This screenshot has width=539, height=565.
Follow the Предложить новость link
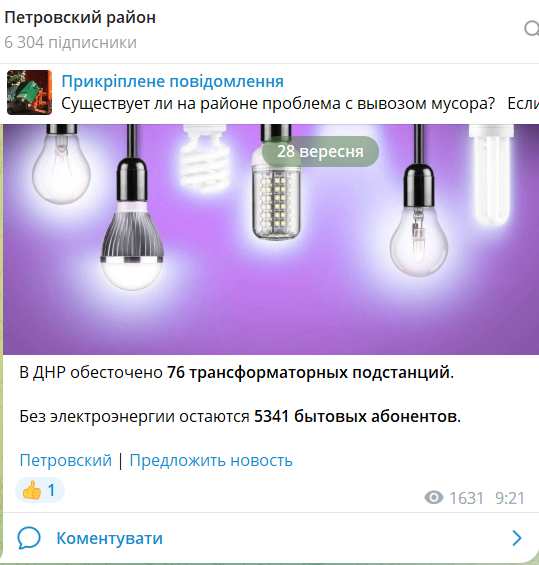point(211,461)
